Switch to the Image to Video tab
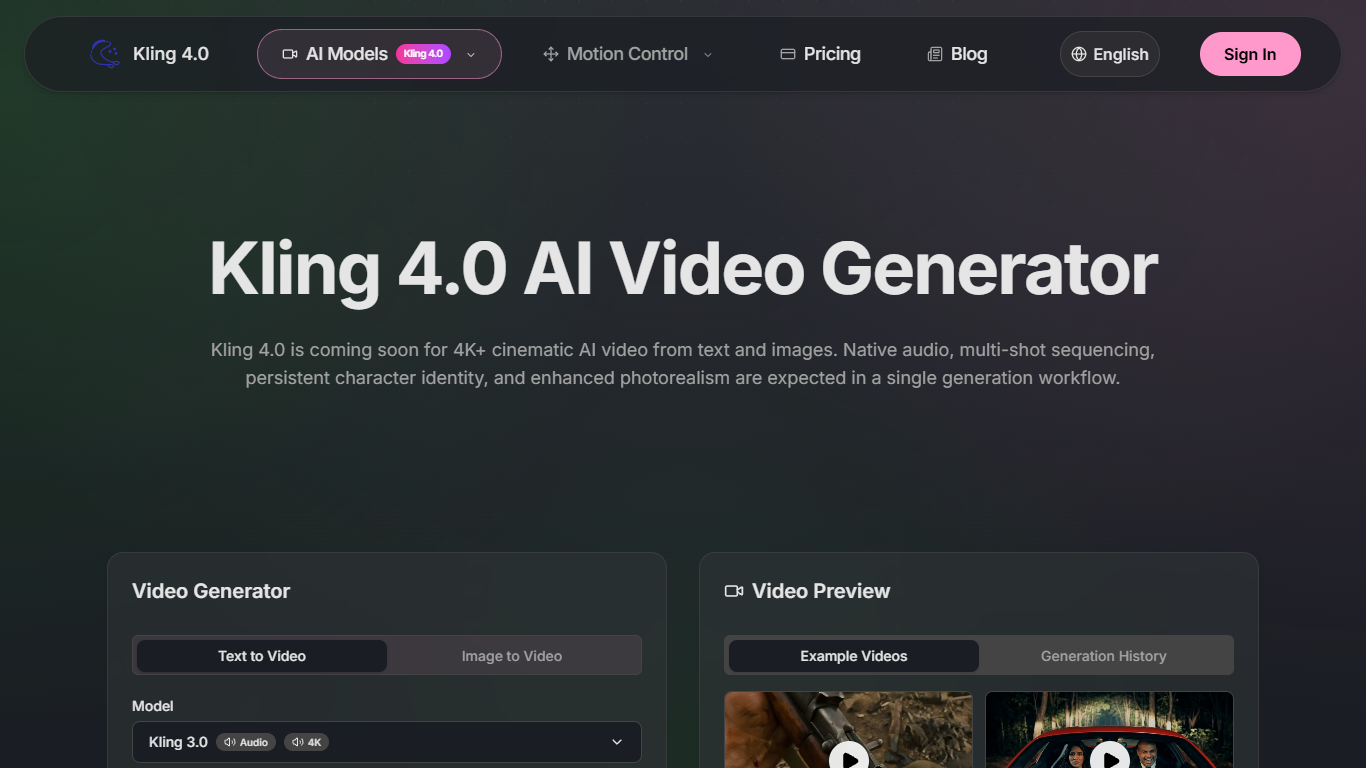The image size is (1366, 768). (x=512, y=656)
